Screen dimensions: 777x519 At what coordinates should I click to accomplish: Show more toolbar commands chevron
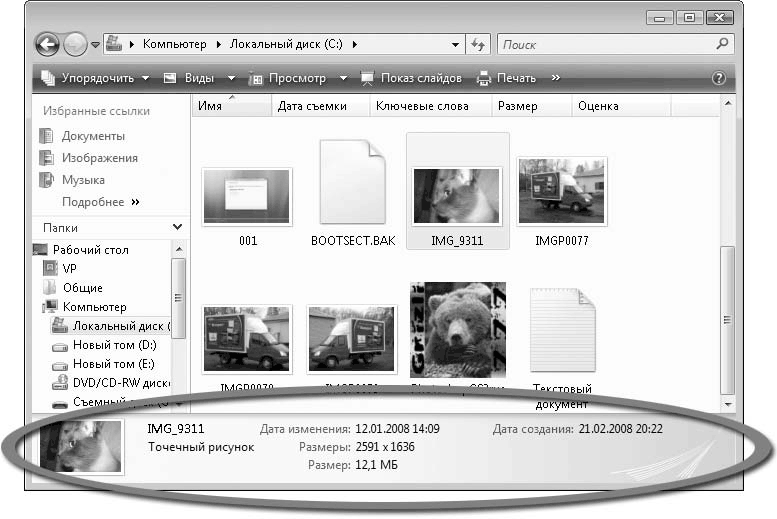coord(556,77)
